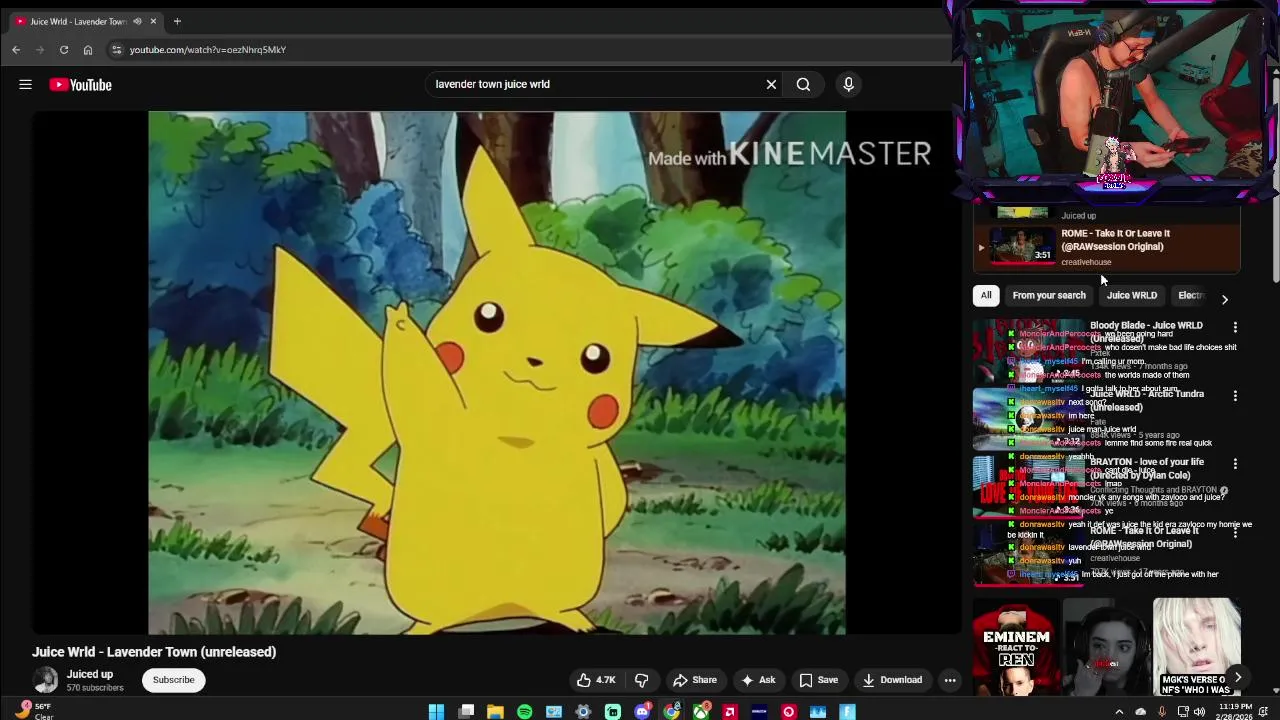Open Chrome from taskbar
This screenshot has width=1280, height=720.
(x=671, y=712)
